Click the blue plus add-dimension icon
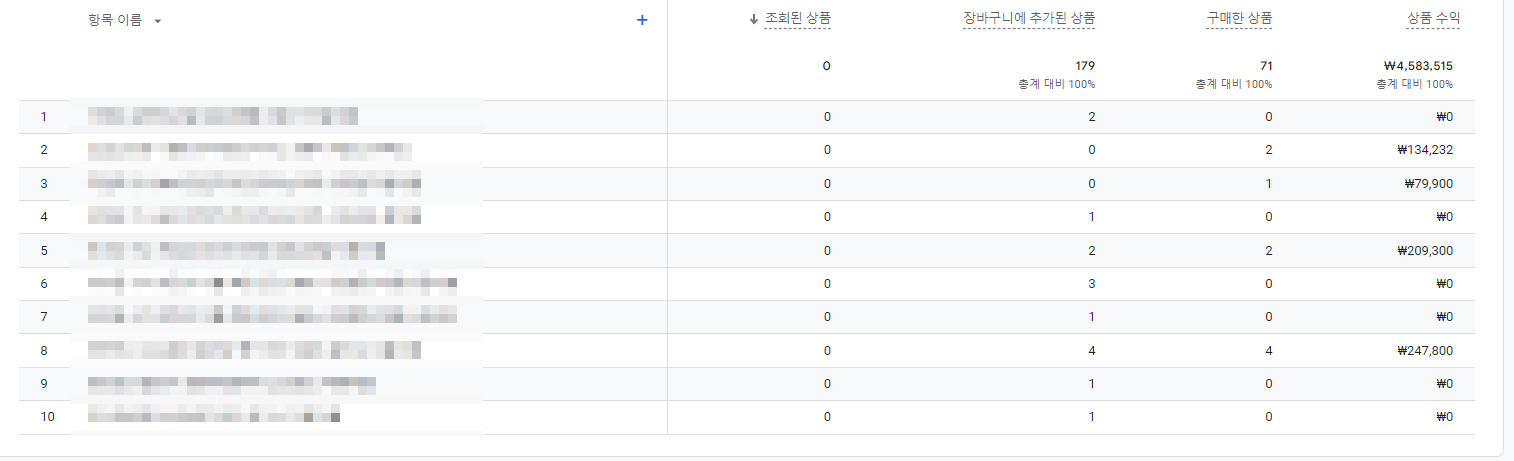 click(x=642, y=20)
